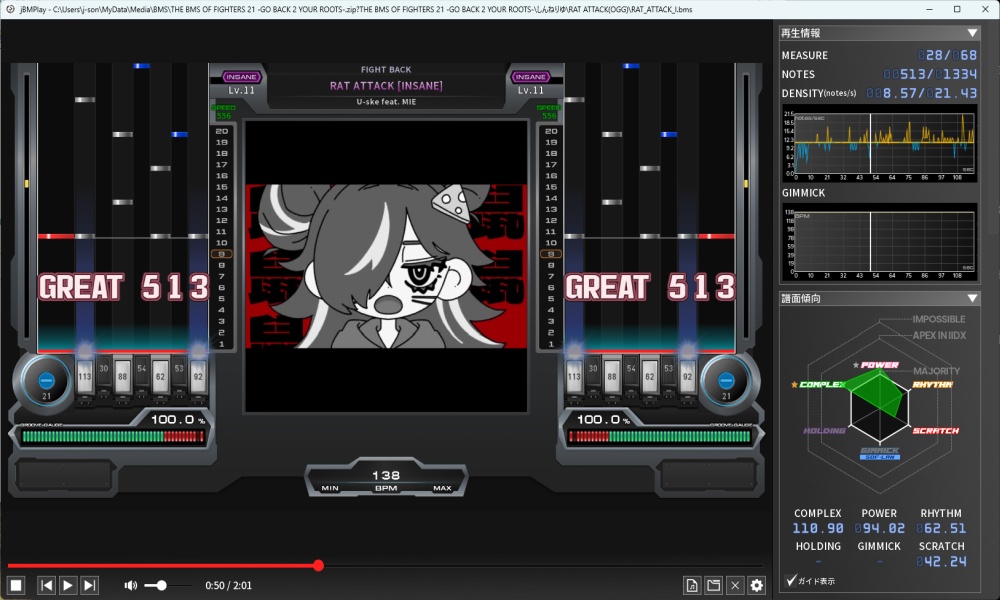1000x600 pixels.
Task: Open folder icon in bottom toolbar
Action: pos(714,585)
